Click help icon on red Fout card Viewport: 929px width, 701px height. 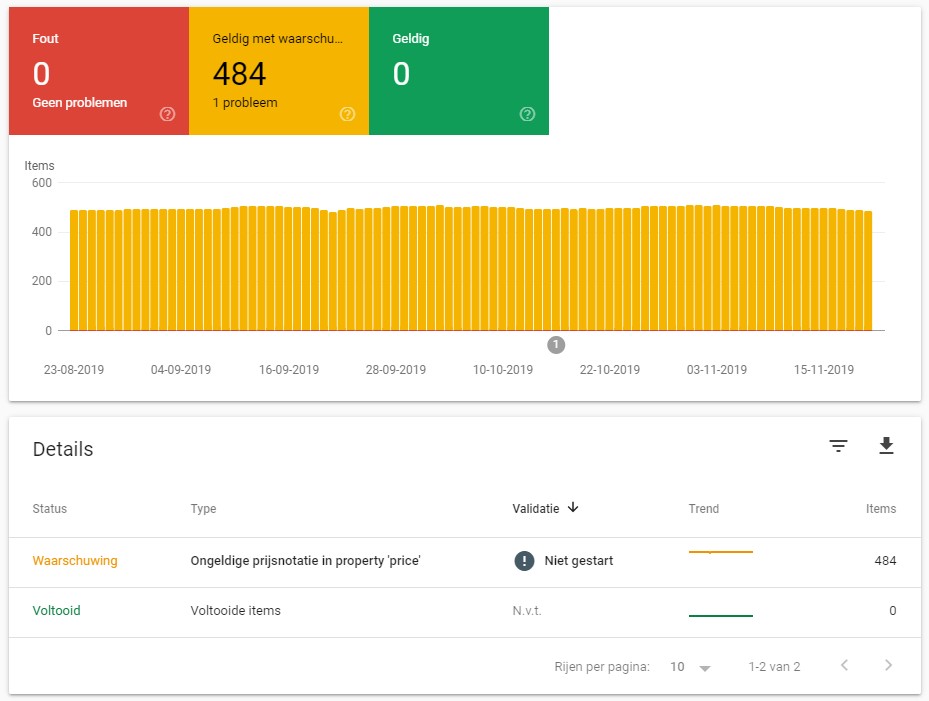click(167, 114)
